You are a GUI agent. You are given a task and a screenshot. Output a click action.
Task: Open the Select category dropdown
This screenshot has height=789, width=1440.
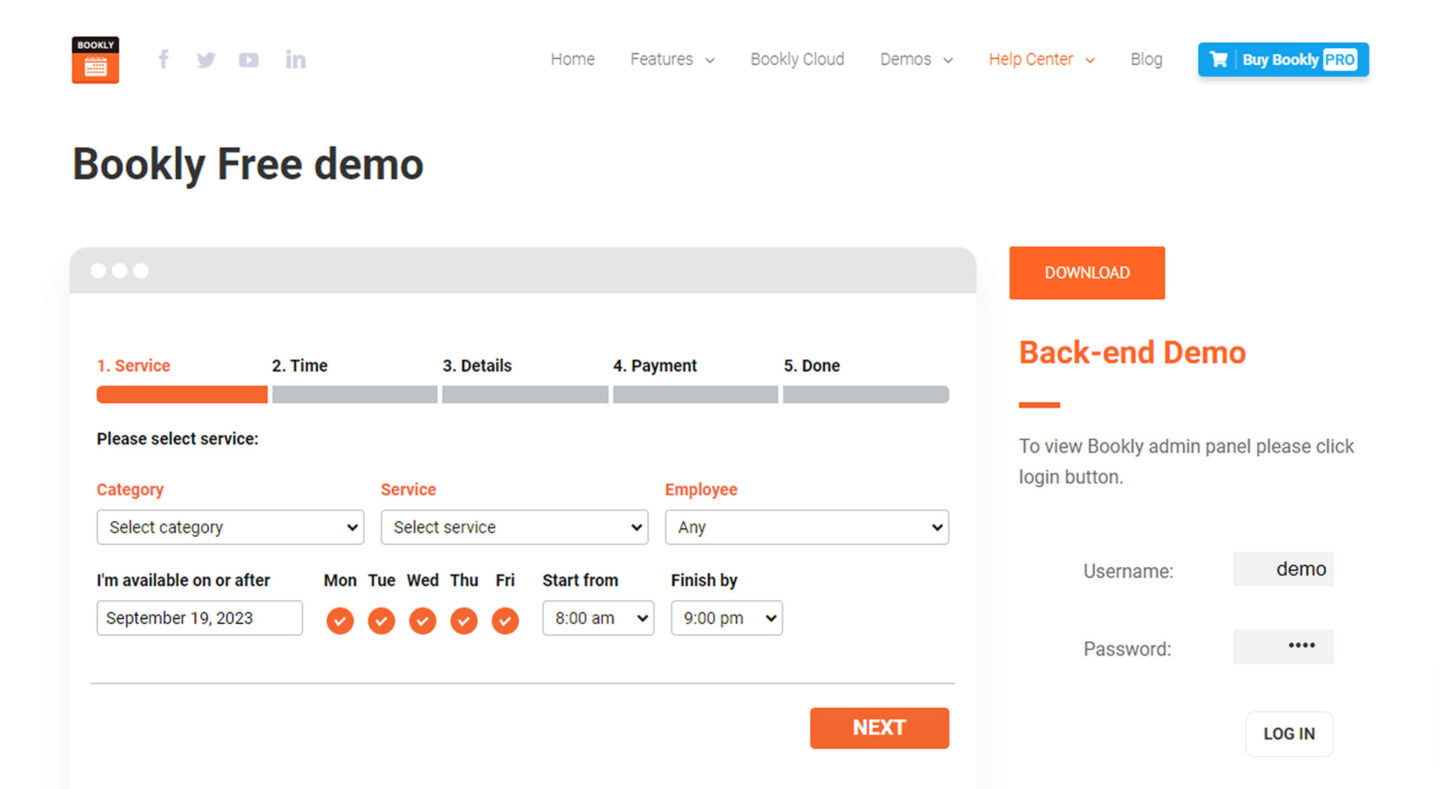(230, 527)
